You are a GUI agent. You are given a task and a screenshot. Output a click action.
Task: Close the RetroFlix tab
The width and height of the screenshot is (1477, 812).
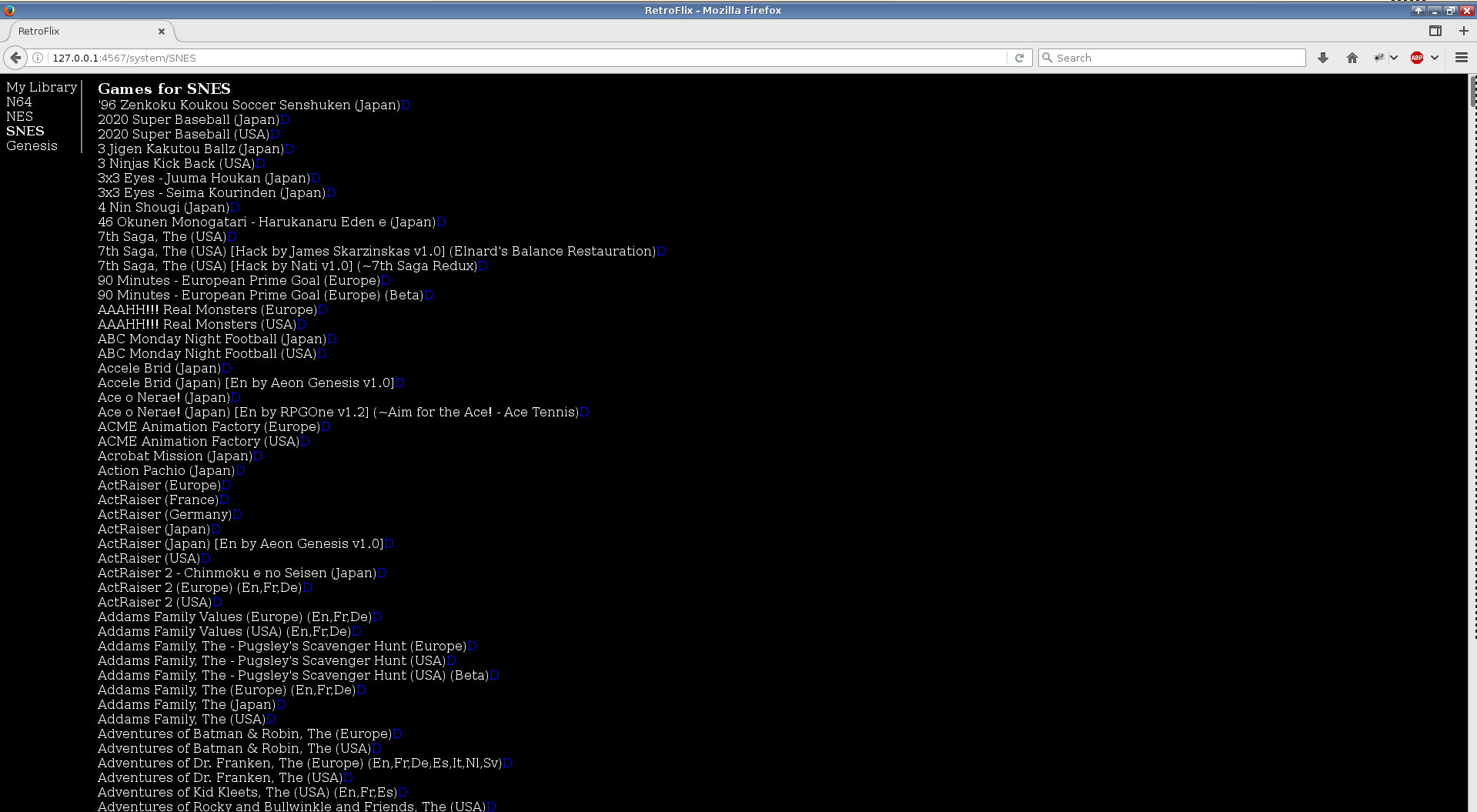(x=162, y=32)
